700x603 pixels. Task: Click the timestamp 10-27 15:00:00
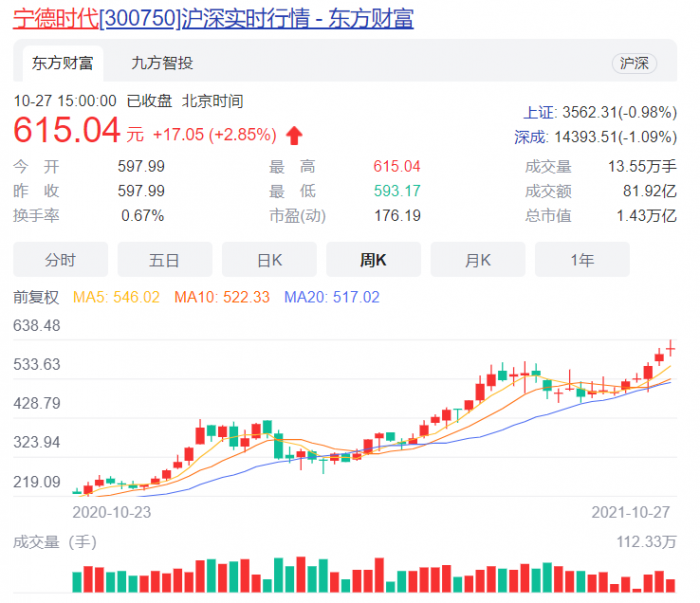coord(65,101)
